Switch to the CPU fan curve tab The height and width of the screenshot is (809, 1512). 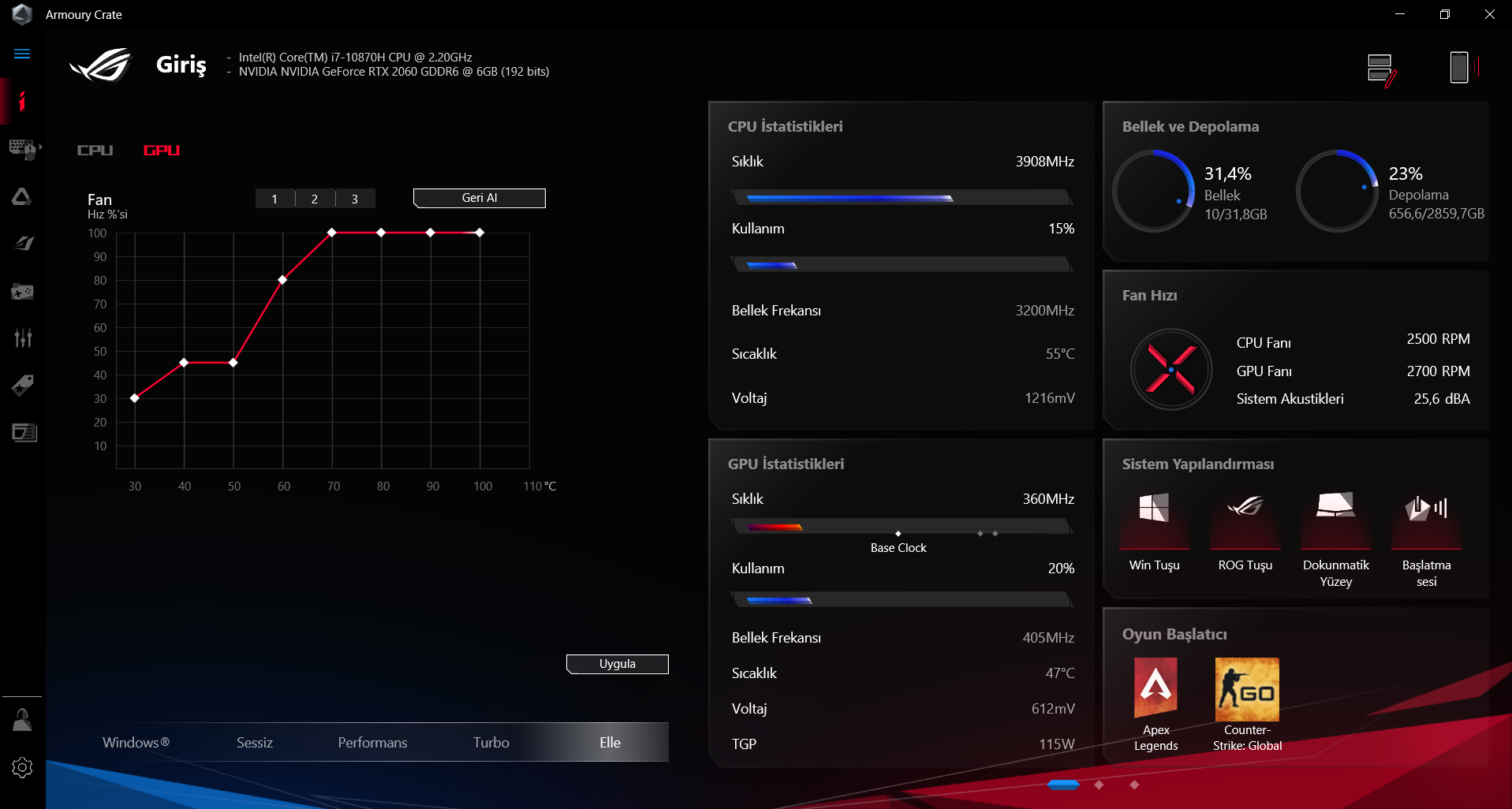coord(95,151)
